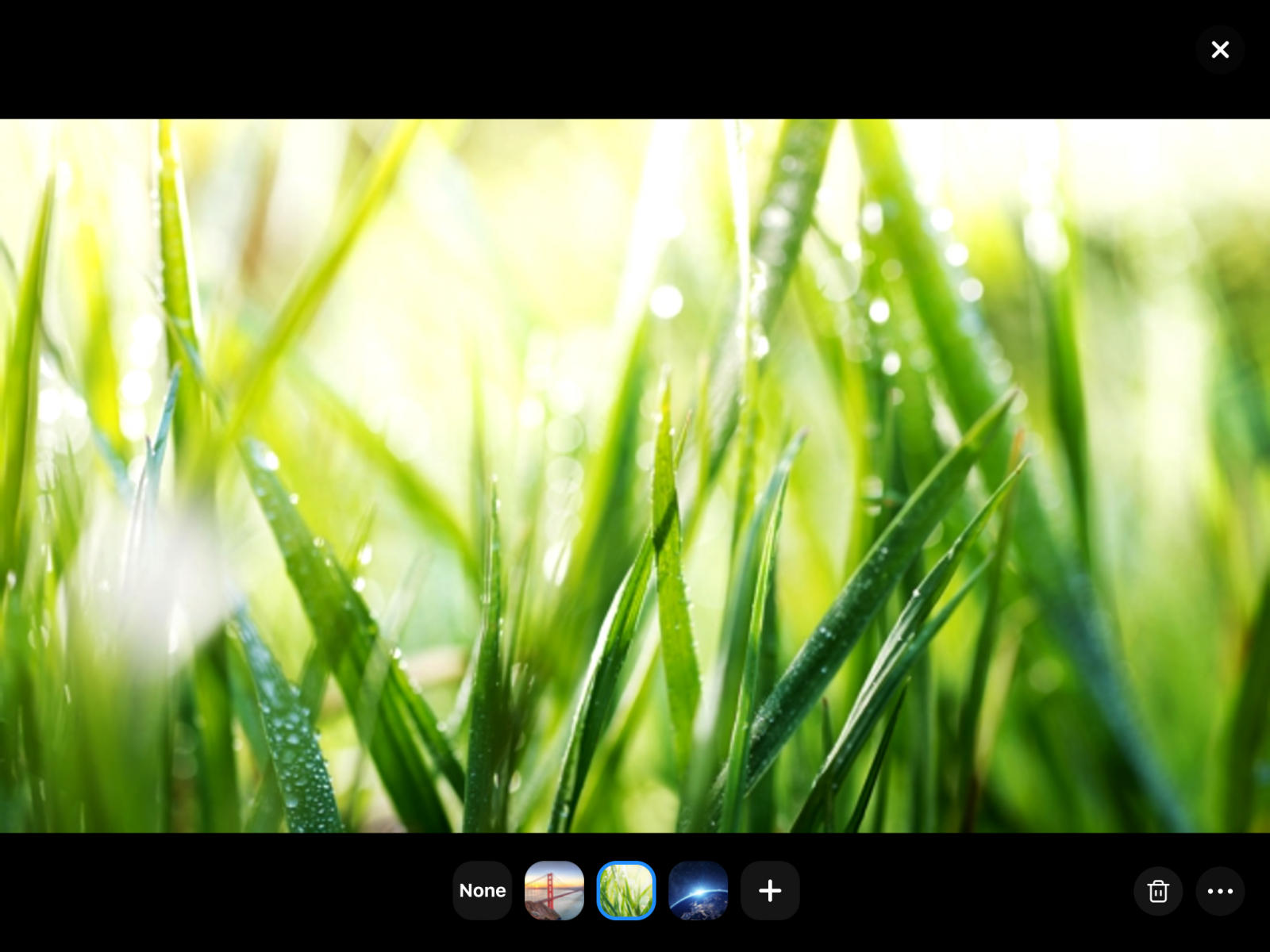Close the virtual background preview

click(x=1219, y=50)
